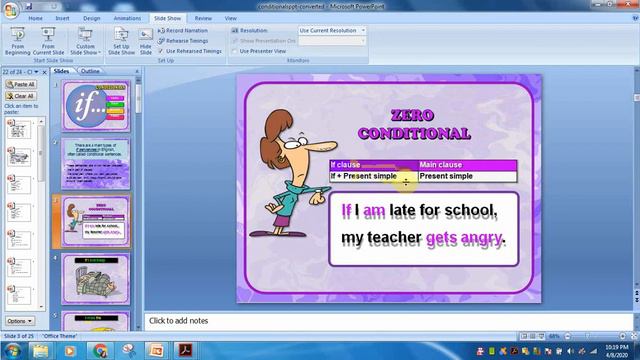Click the 'Main clause' table header cell

click(x=468, y=165)
